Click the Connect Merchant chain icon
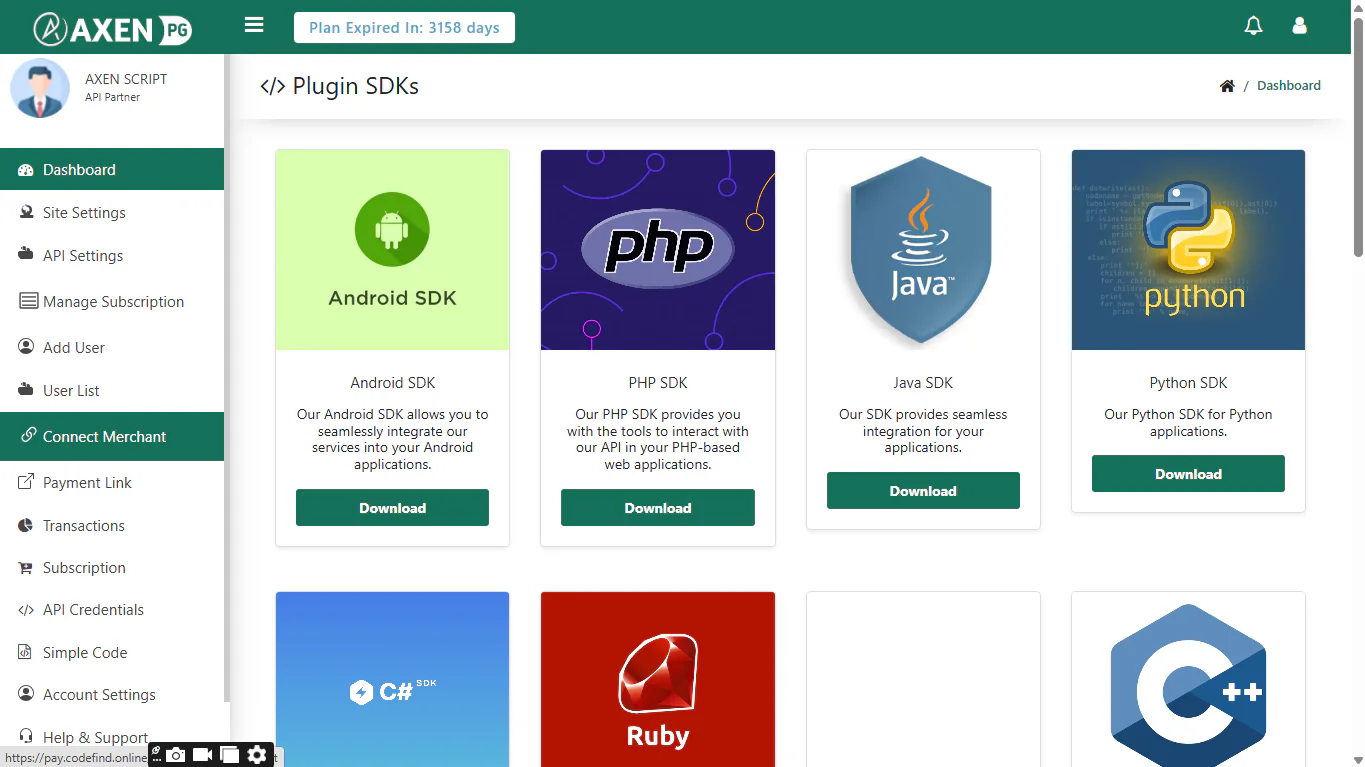This screenshot has height=767, width=1365. 28,436
